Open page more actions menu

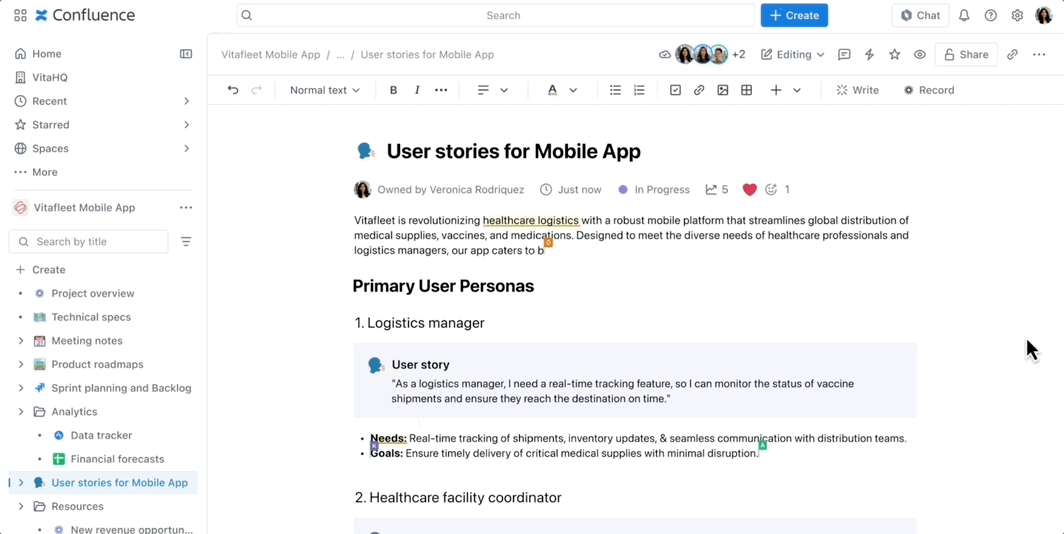tap(1039, 54)
